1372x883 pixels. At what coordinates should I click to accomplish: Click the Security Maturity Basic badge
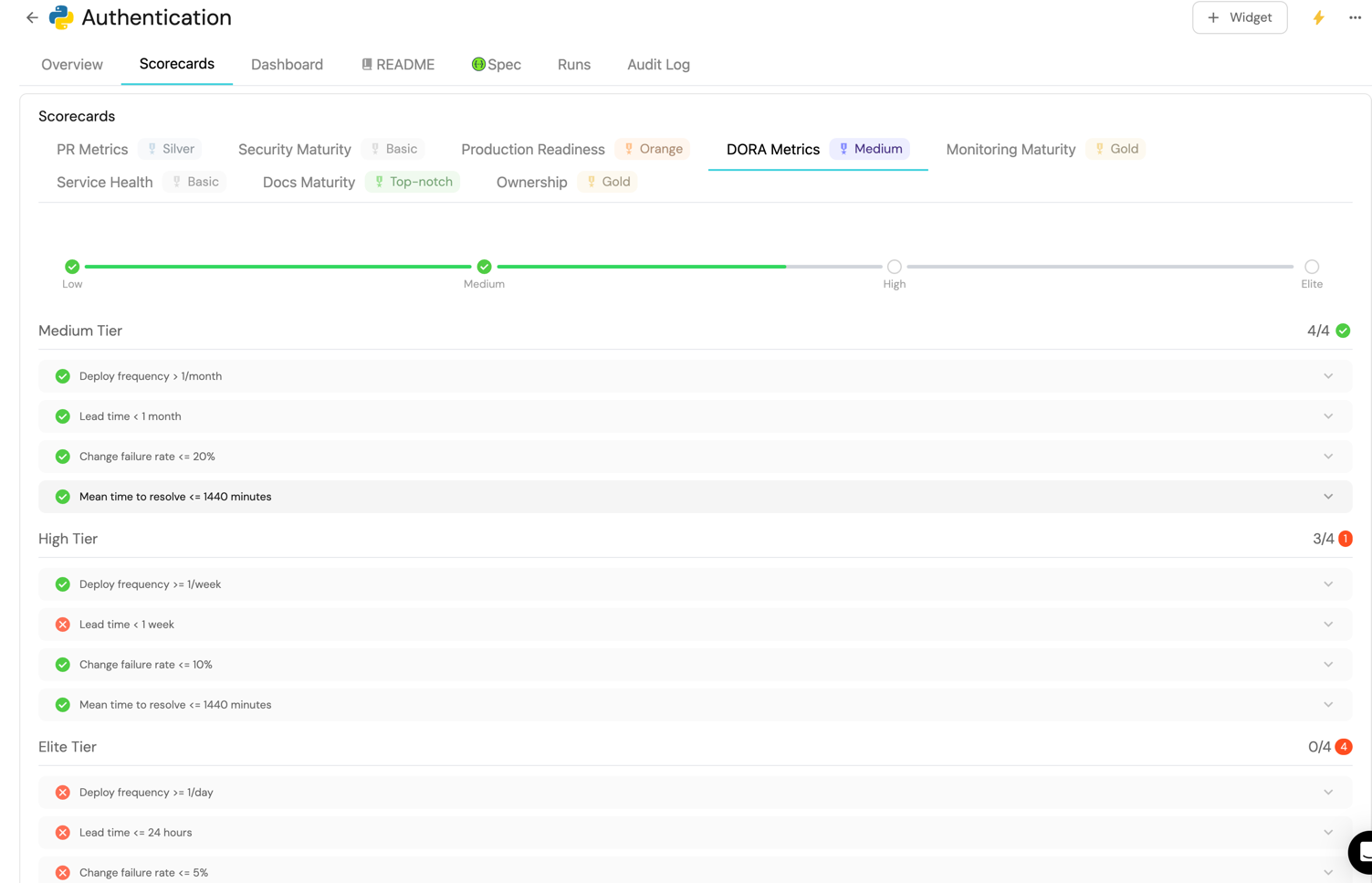point(393,149)
